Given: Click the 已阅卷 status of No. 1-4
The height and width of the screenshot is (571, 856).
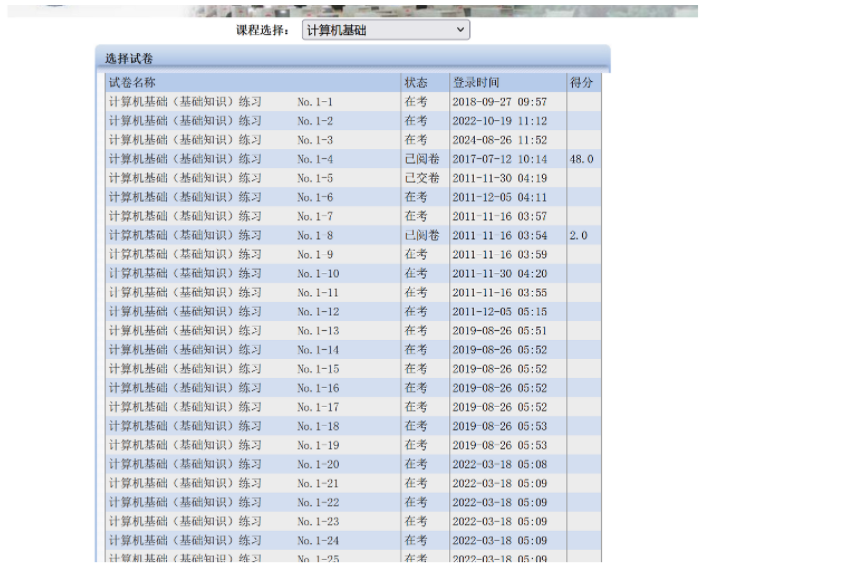Looking at the screenshot, I should 422,159.
